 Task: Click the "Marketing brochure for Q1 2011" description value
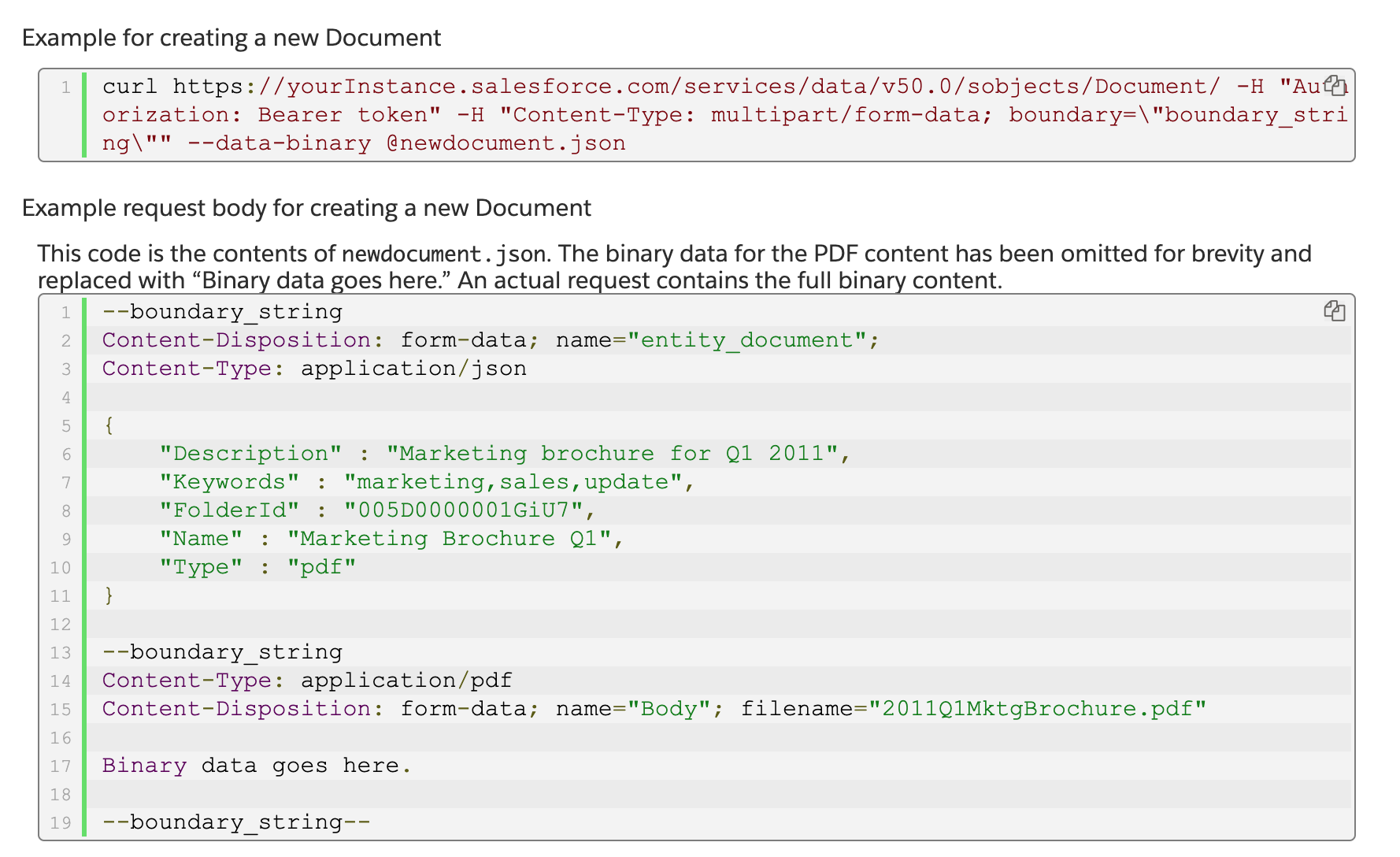pyautogui.click(x=612, y=454)
